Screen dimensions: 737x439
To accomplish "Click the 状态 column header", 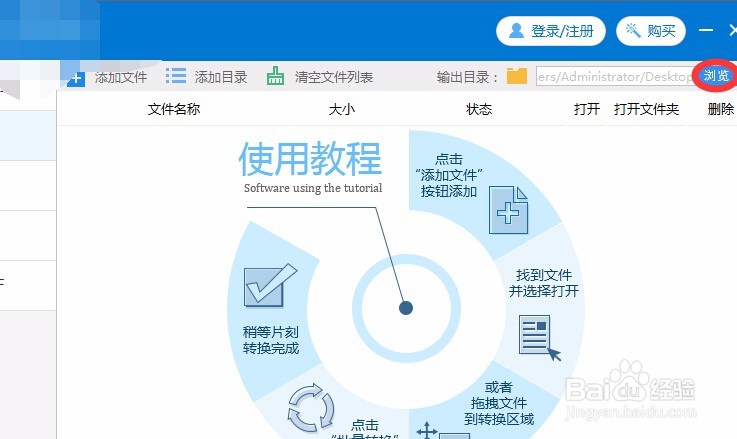I will (x=479, y=109).
